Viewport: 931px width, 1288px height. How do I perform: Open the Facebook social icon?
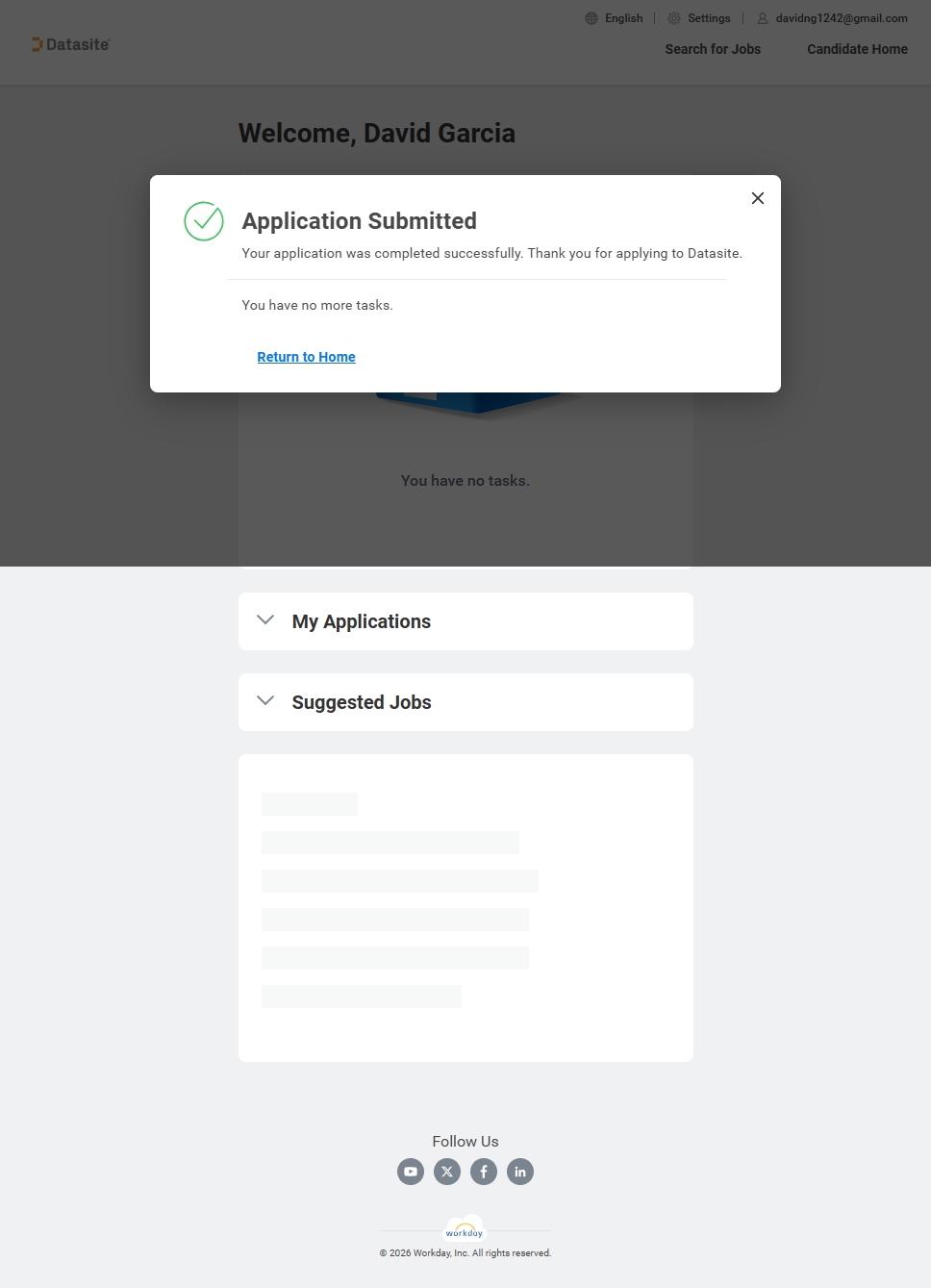click(x=484, y=1172)
